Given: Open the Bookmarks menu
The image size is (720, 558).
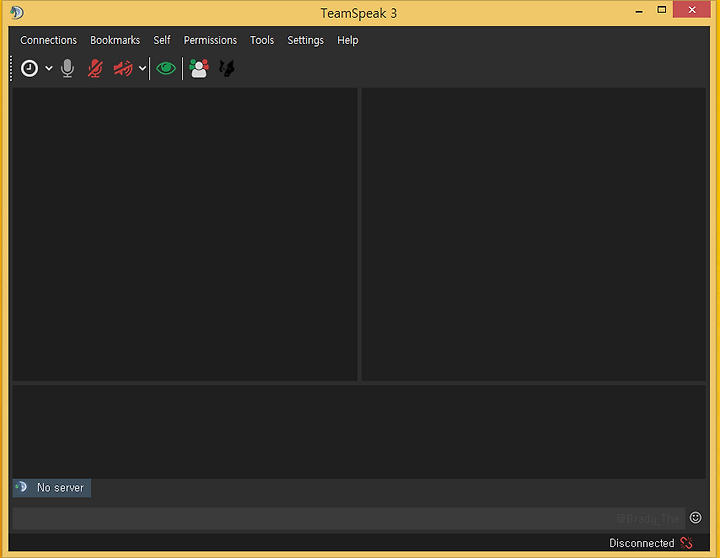Looking at the screenshot, I should (115, 40).
